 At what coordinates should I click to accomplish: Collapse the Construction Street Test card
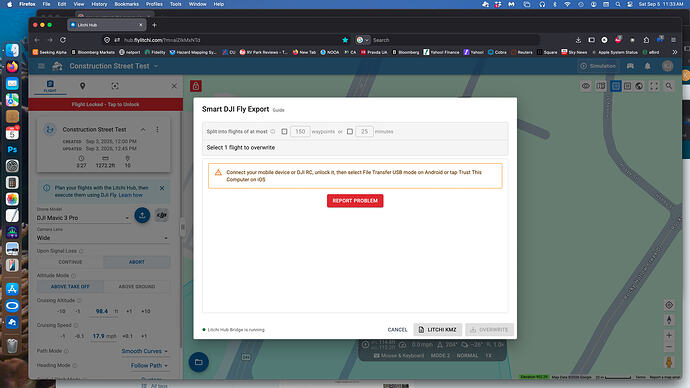pyautogui.click(x=143, y=130)
